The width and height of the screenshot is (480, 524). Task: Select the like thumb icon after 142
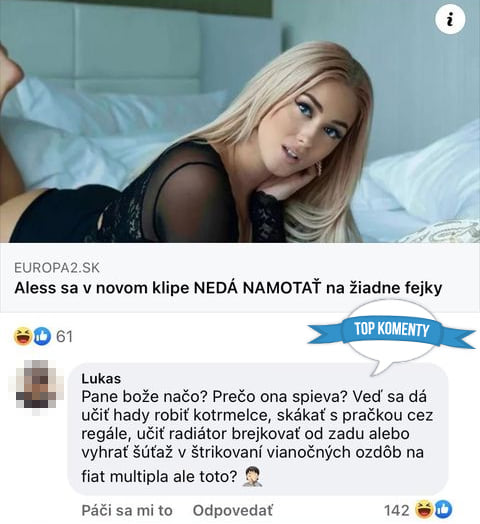coord(443,510)
